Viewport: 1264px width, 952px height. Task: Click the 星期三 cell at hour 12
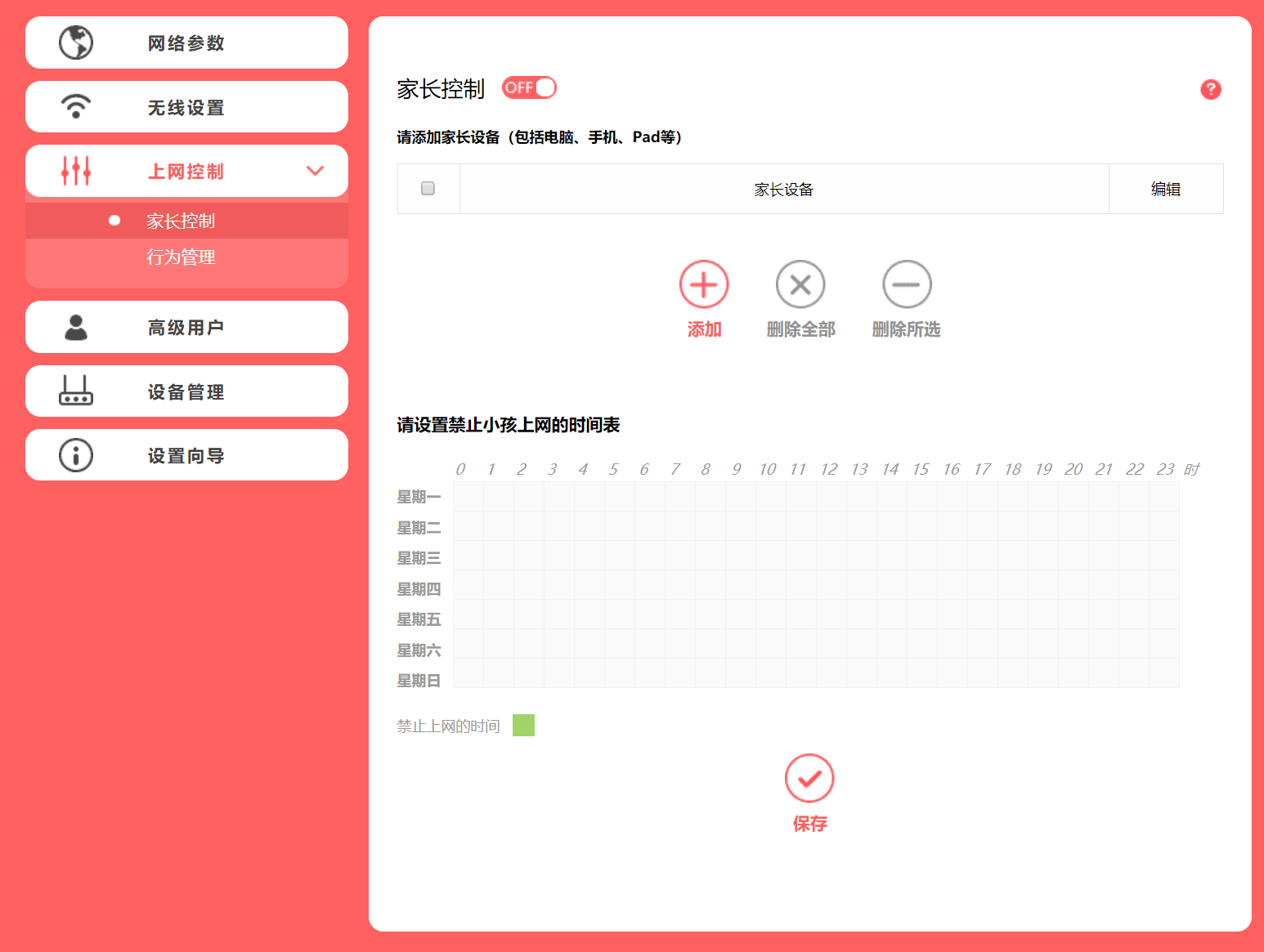pyautogui.click(x=831, y=555)
